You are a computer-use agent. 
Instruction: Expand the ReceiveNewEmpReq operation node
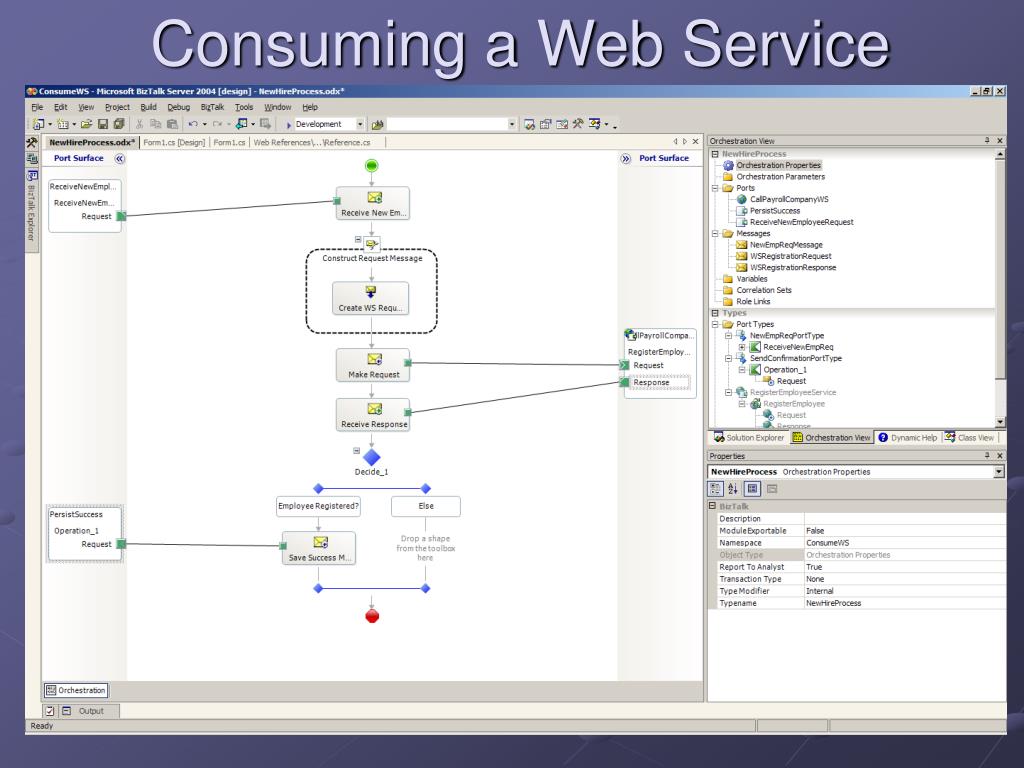click(742, 347)
